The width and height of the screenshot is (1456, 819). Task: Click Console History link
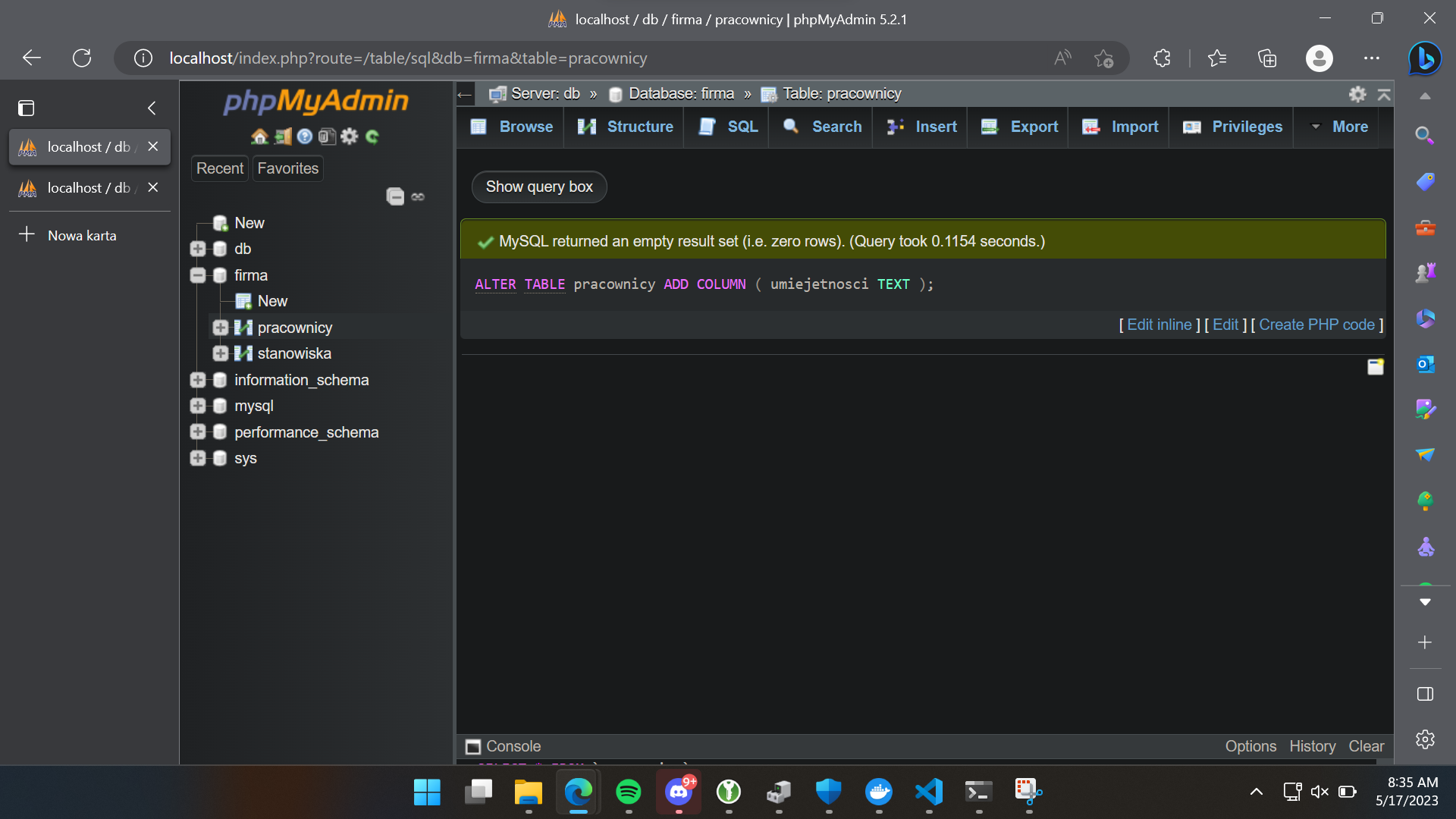click(1312, 747)
